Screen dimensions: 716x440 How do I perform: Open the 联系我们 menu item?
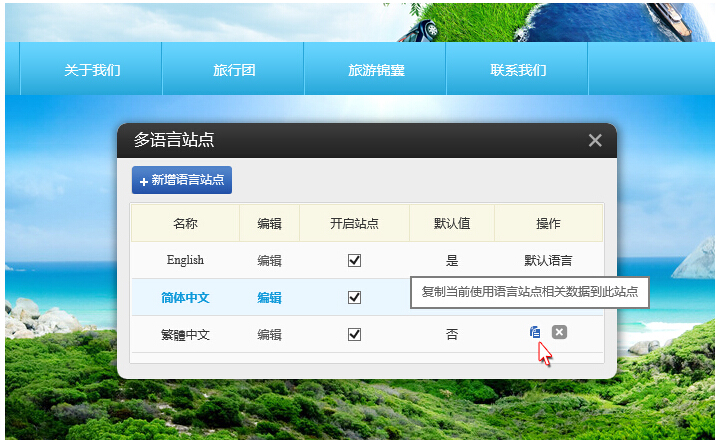click(x=518, y=70)
